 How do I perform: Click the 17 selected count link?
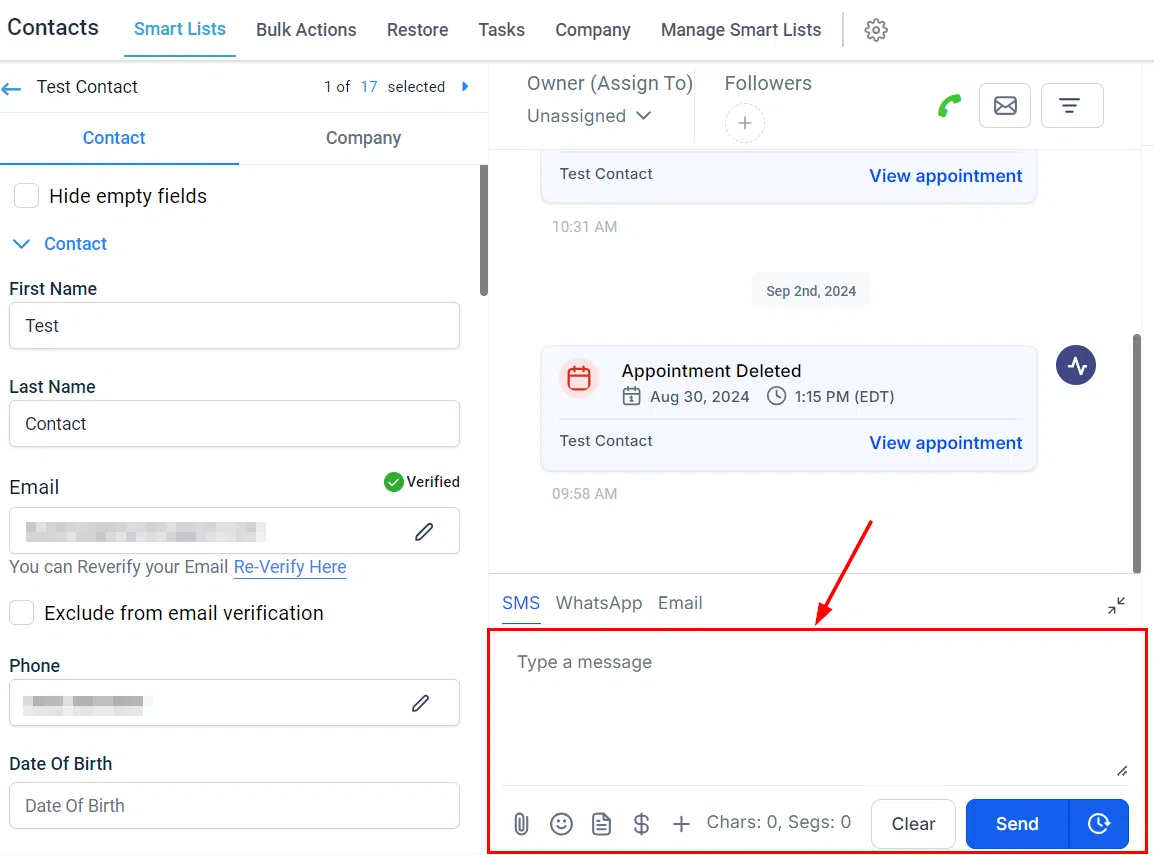click(369, 87)
